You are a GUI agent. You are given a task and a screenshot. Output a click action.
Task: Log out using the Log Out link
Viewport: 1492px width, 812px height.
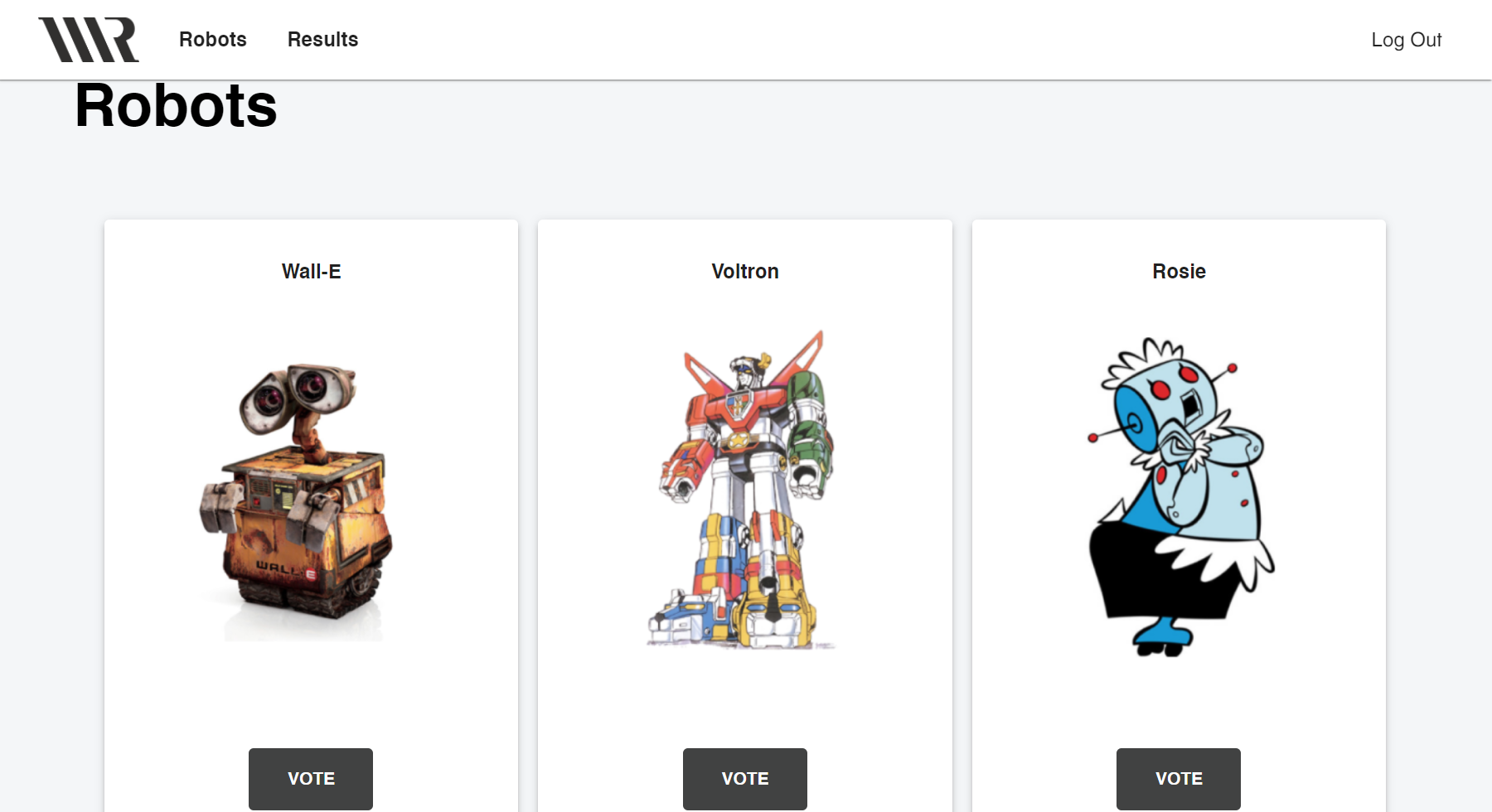1406,40
